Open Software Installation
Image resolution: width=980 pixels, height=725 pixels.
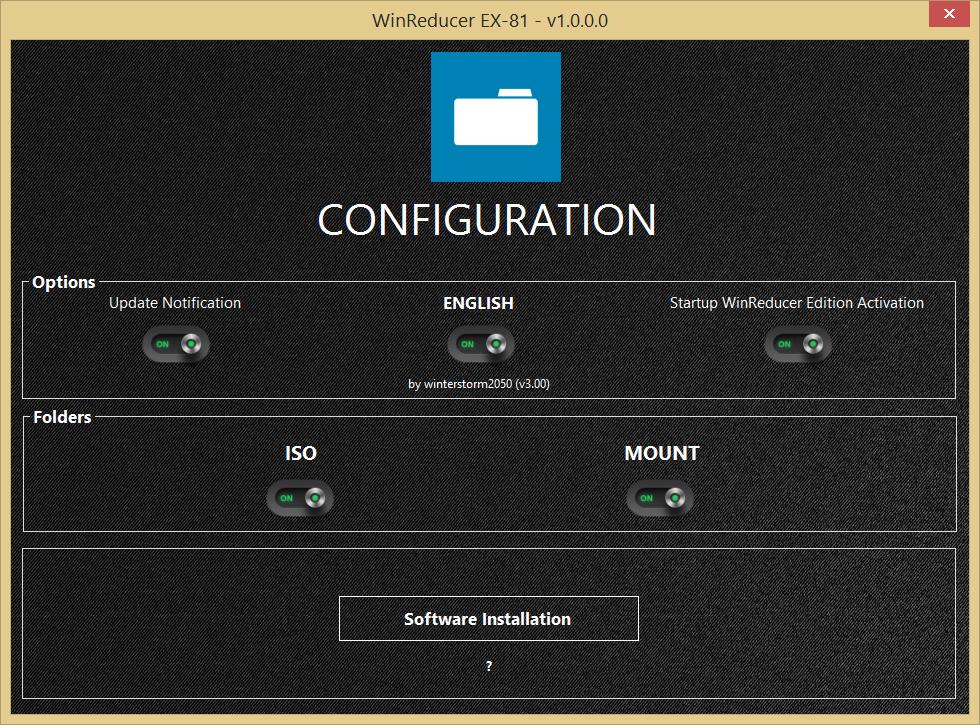489,618
